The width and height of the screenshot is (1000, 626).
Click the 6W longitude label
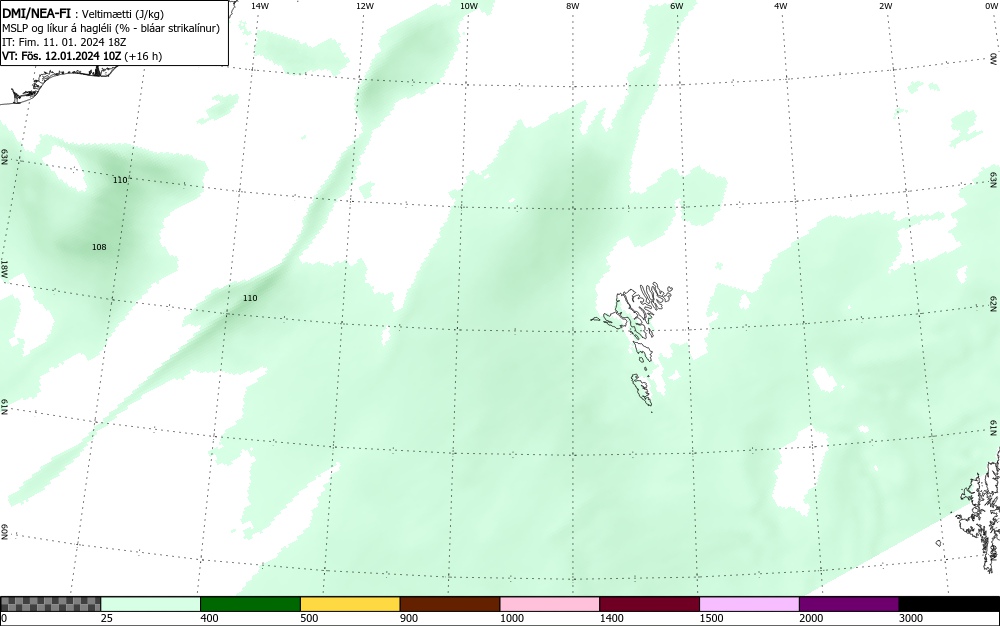coord(677,6)
